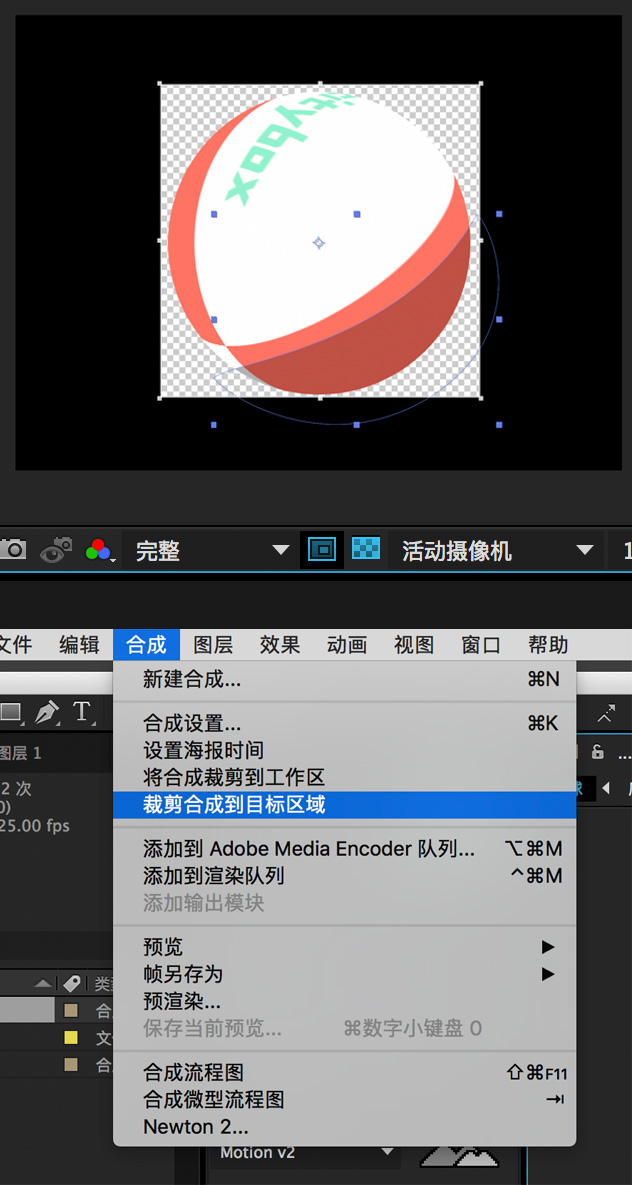
Task: Click the lock icon in timeline panel
Action: (x=597, y=752)
